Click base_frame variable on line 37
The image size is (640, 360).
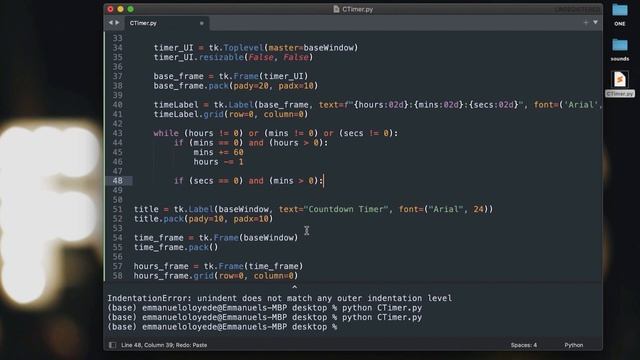(x=178, y=76)
